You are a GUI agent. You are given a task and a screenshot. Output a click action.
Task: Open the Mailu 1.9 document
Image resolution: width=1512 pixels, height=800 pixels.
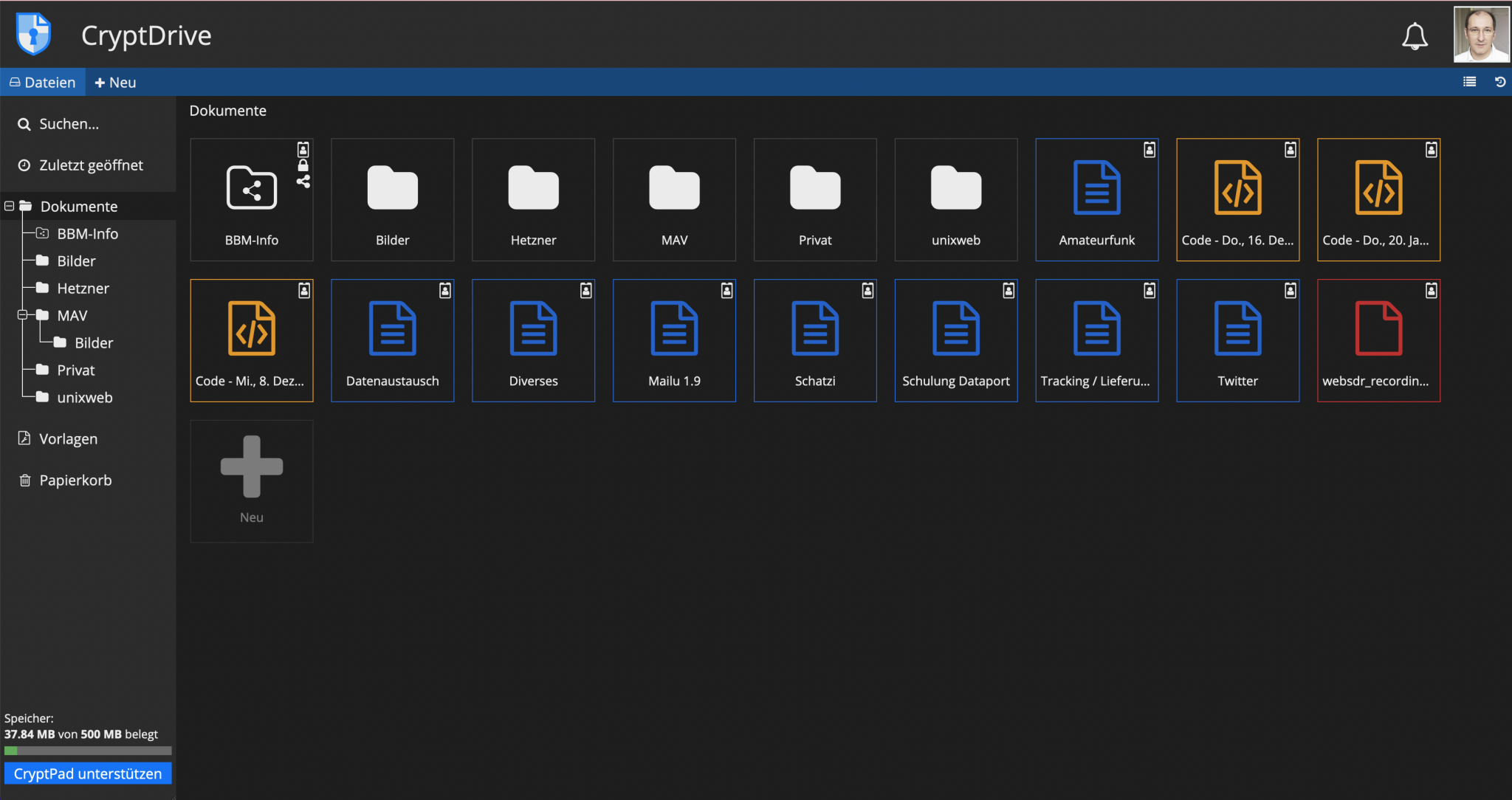pyautogui.click(x=675, y=341)
